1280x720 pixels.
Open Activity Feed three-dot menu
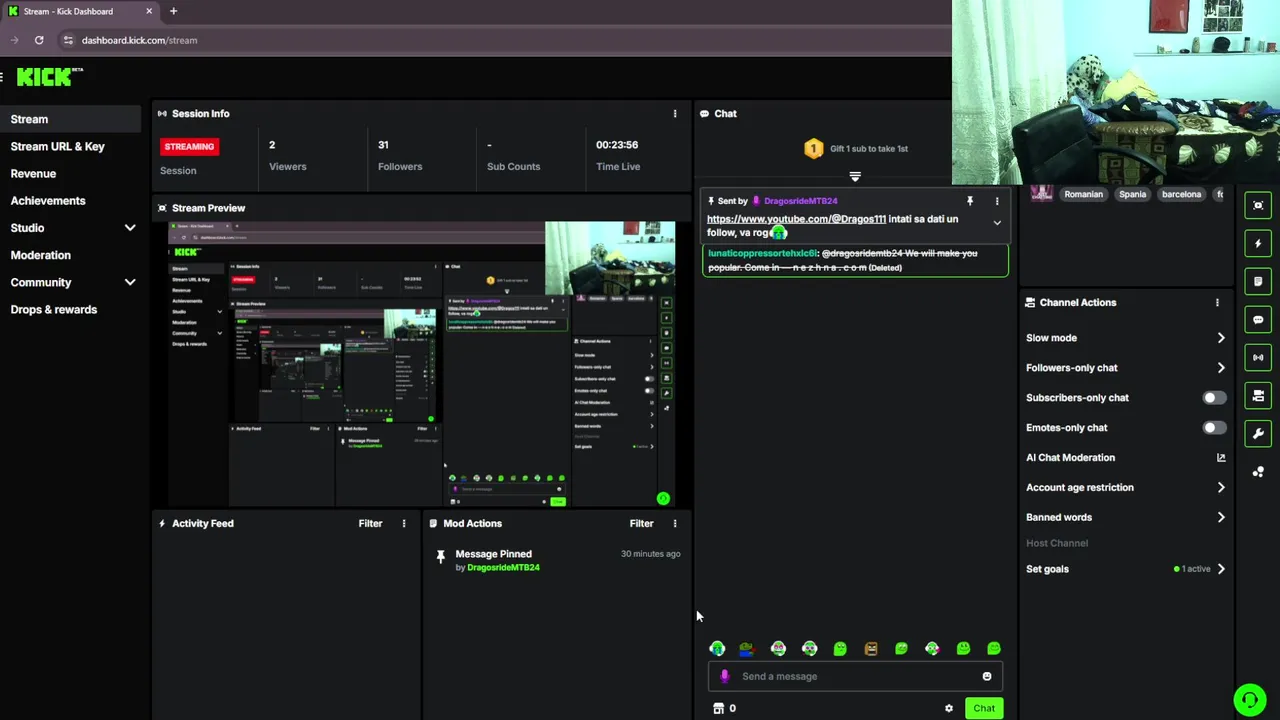click(404, 523)
